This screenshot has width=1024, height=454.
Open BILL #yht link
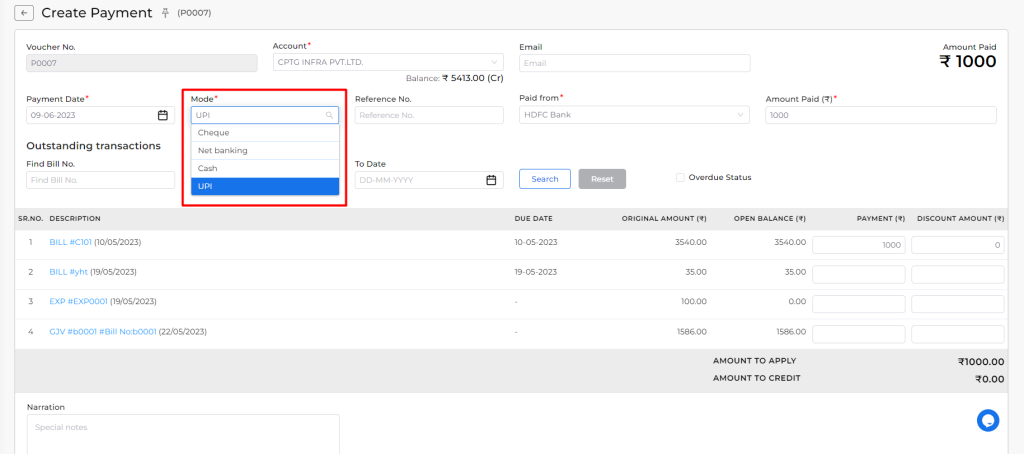(69, 272)
